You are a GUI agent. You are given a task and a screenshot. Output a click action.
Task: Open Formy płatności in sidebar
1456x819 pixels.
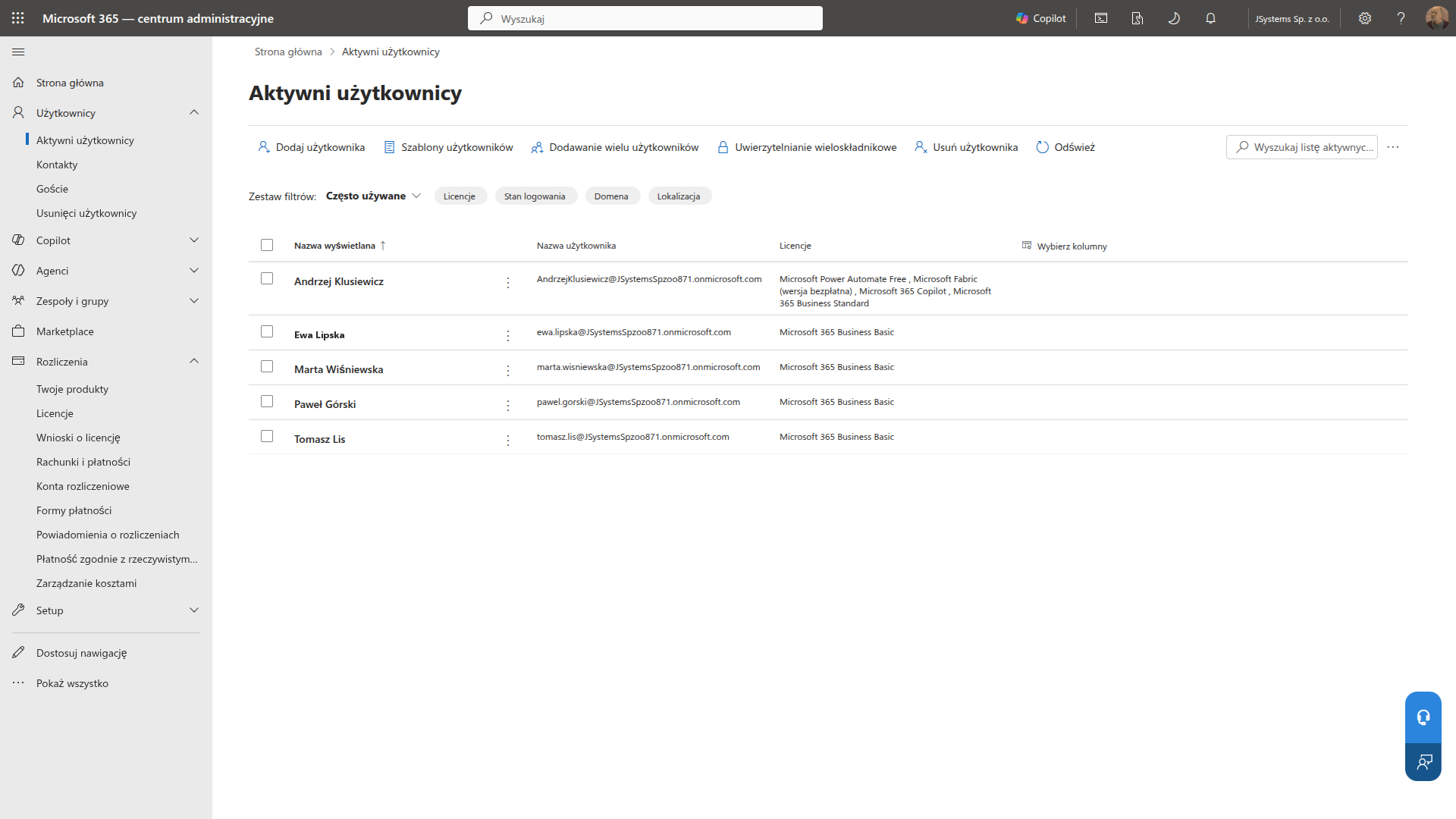74,510
